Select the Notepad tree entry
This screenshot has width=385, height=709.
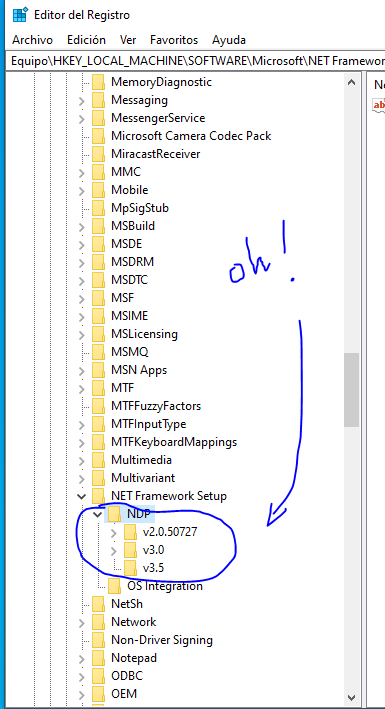pos(134,658)
